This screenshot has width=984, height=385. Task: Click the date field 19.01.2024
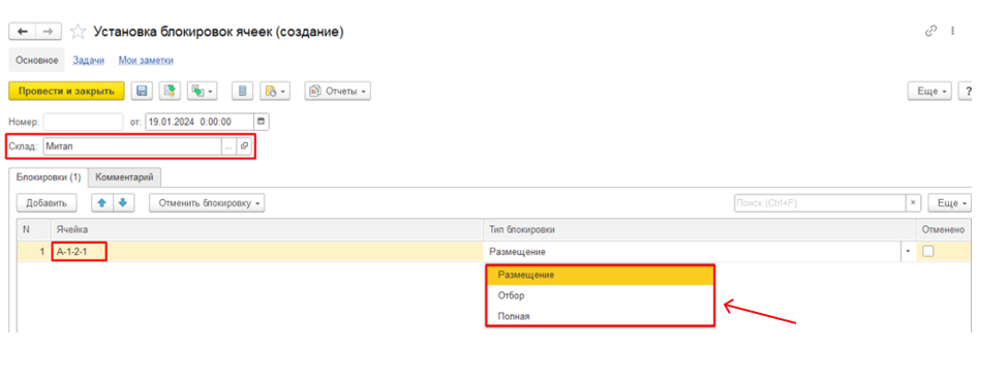point(199,121)
